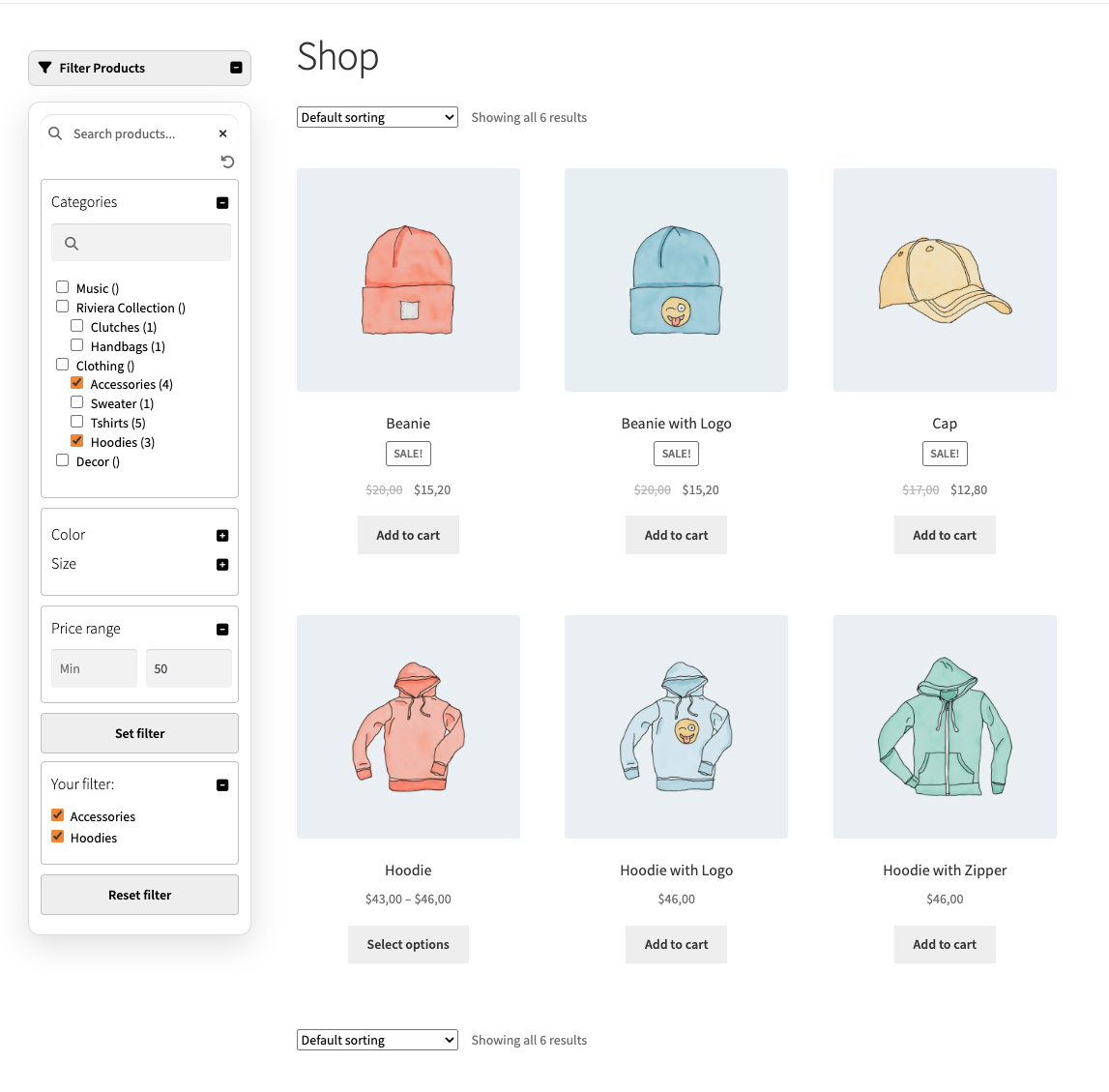Clear product search with X icon
The image size is (1109, 1092).
(222, 133)
